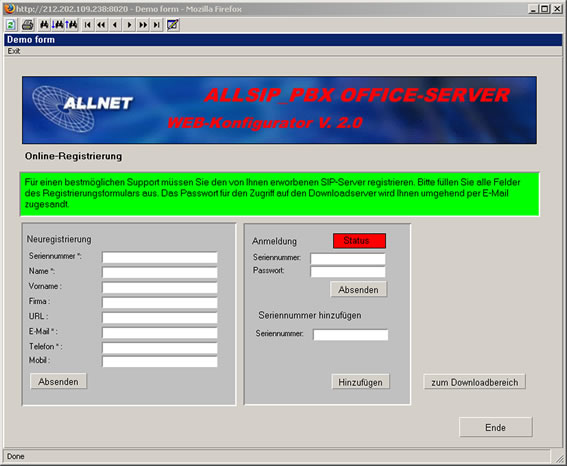Open the Exit menu item
The image size is (567, 466).
(x=14, y=51)
